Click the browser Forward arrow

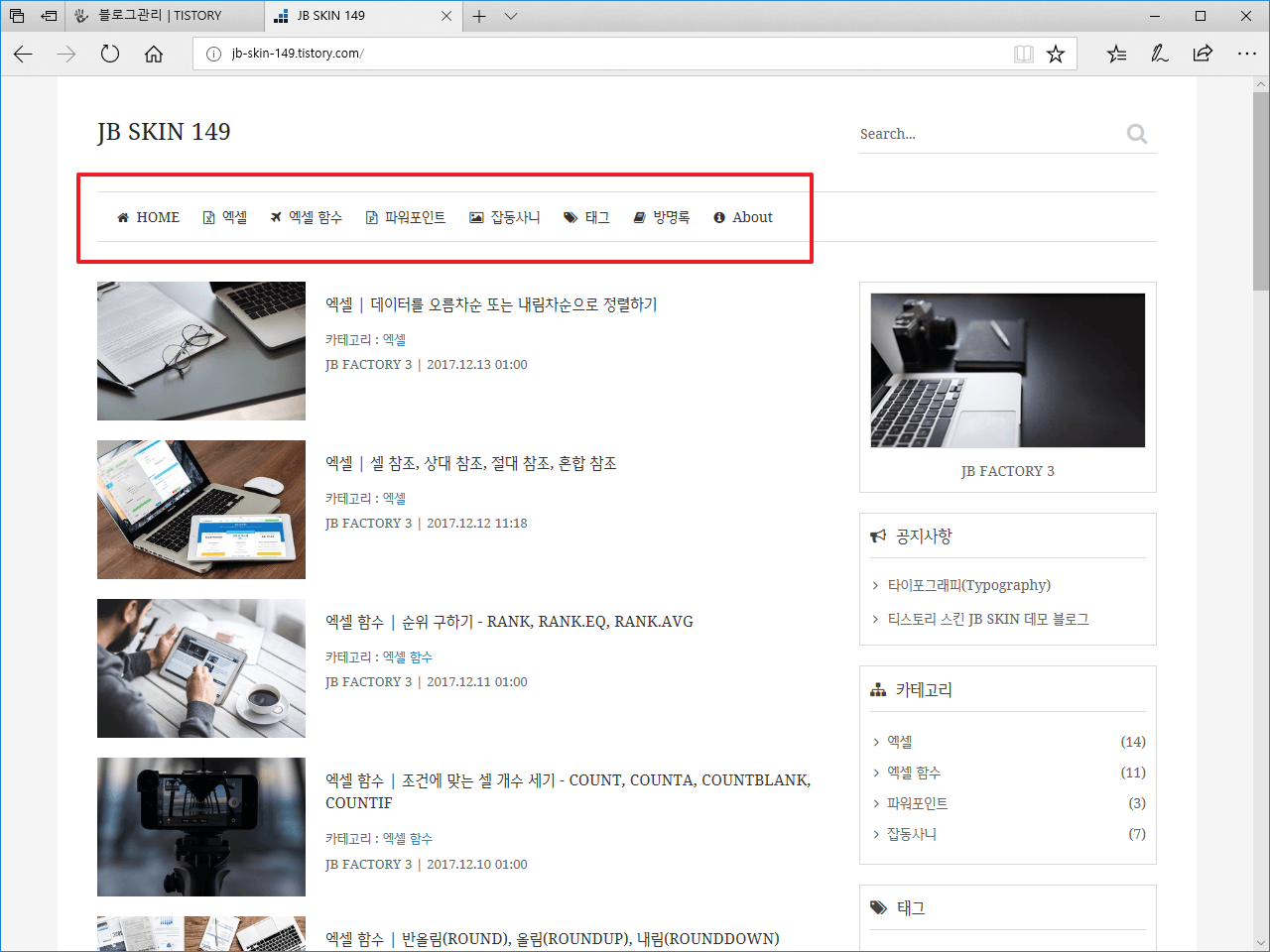pyautogui.click(x=66, y=54)
